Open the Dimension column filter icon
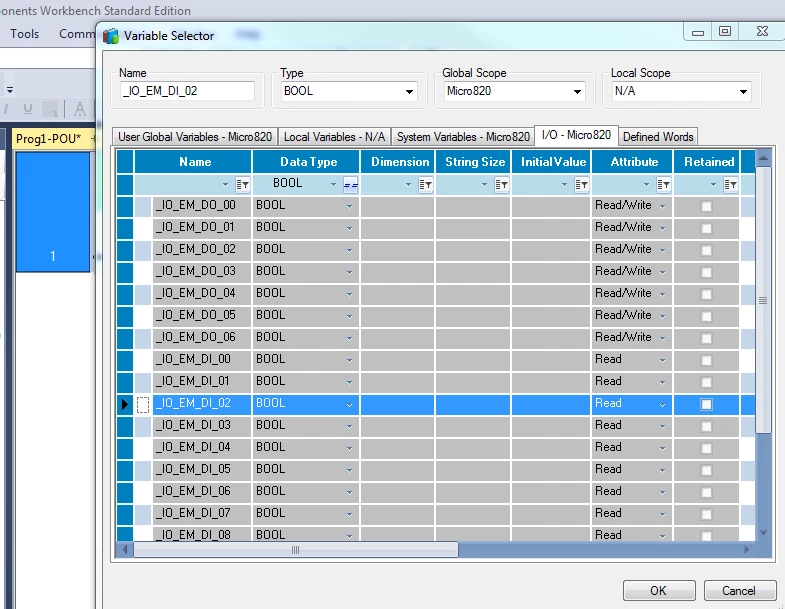The image size is (785, 609). (425, 185)
